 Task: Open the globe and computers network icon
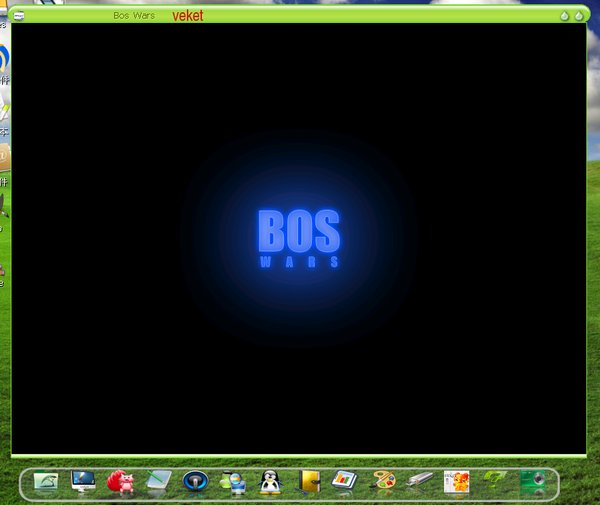point(233,482)
